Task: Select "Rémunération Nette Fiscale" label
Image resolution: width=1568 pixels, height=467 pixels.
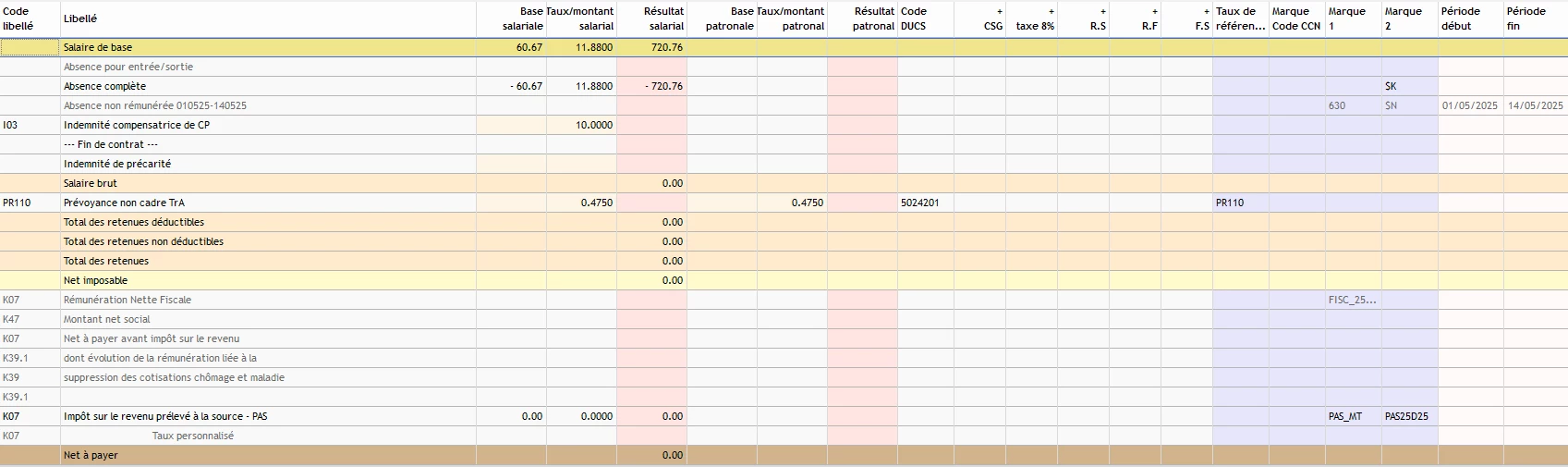Action: [x=128, y=300]
